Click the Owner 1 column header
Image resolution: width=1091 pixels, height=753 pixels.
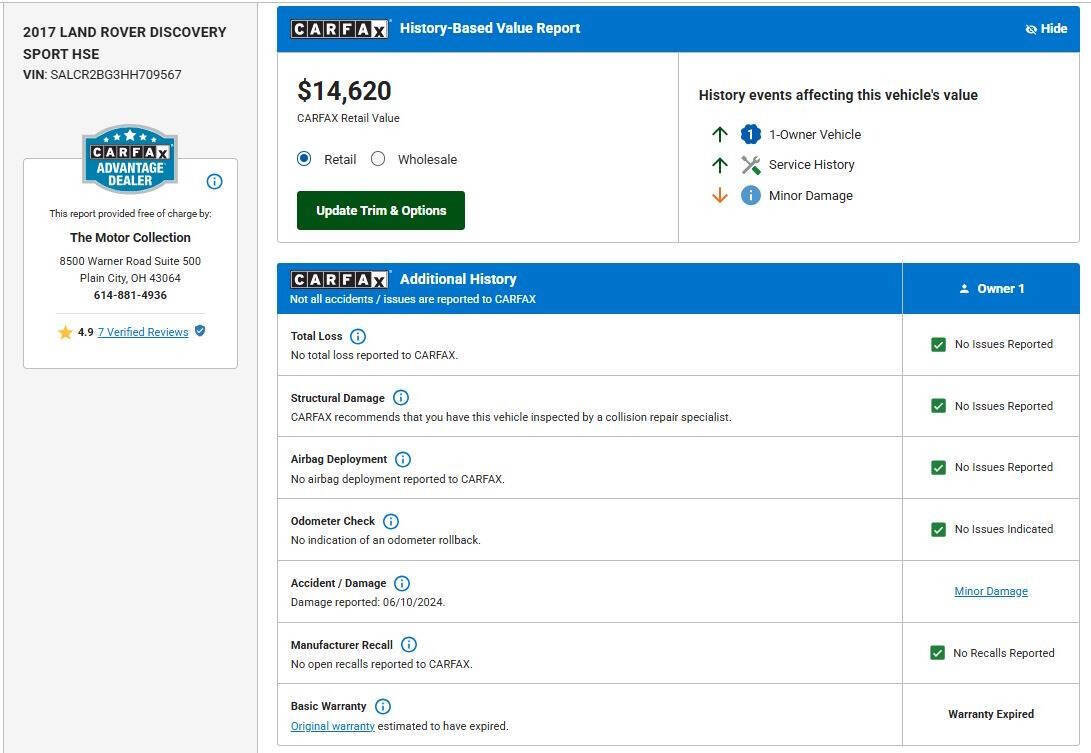[x=991, y=289]
